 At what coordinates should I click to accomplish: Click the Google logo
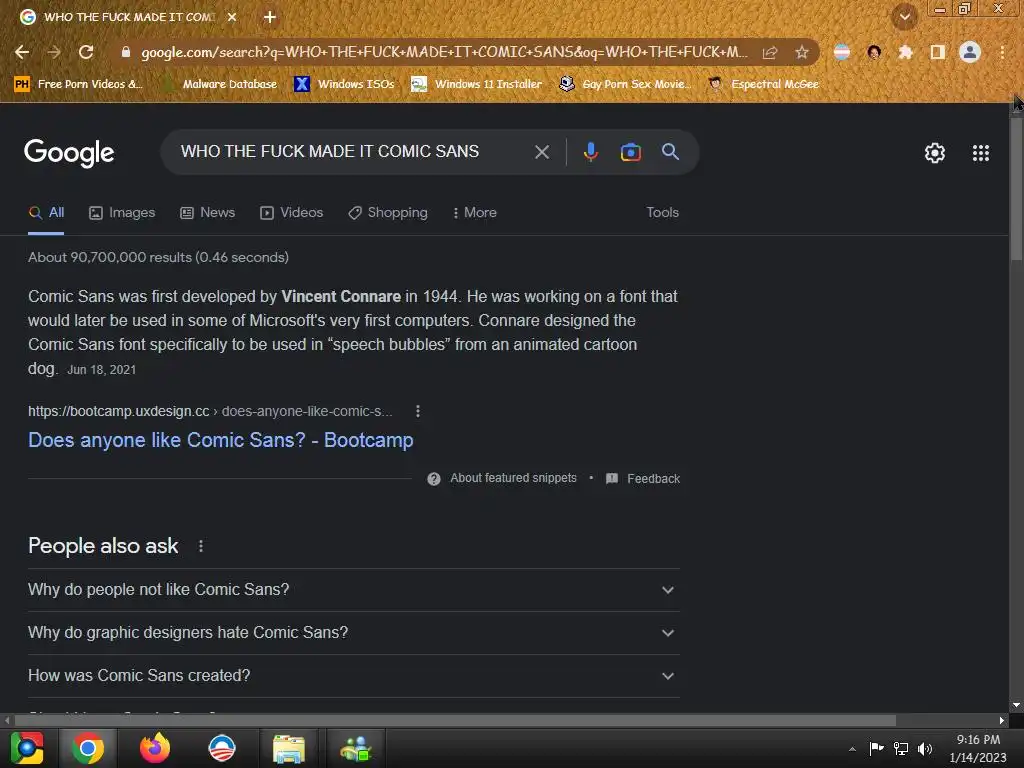69,153
